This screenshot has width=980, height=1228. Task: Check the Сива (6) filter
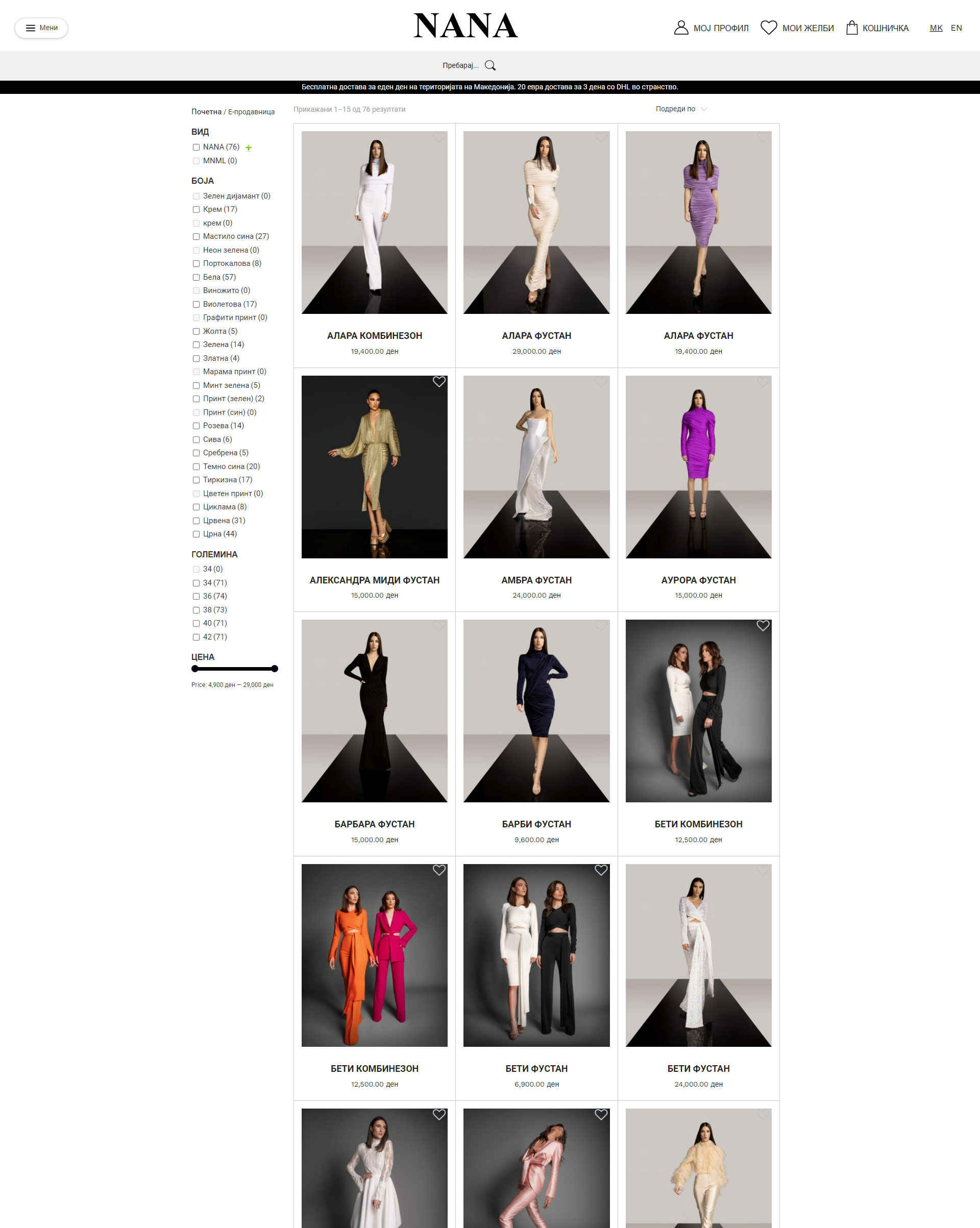196,439
